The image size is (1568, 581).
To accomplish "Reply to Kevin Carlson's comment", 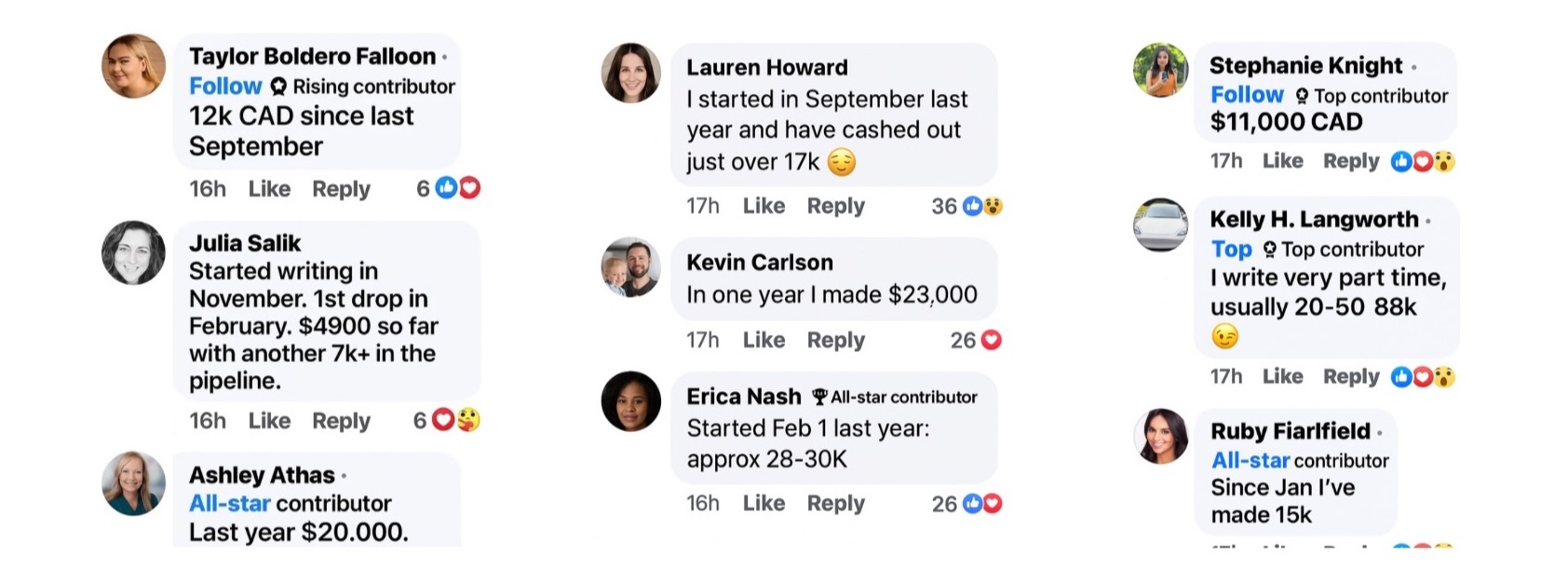I will click(x=835, y=341).
